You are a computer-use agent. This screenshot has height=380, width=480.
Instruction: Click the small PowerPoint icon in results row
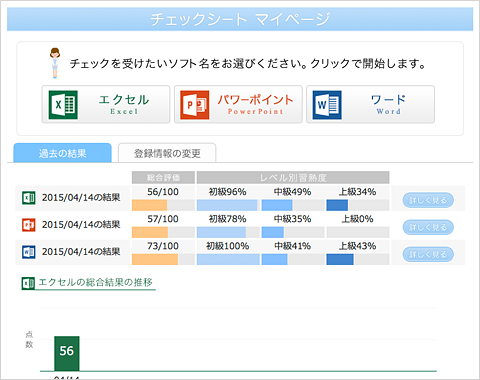[x=29, y=225]
